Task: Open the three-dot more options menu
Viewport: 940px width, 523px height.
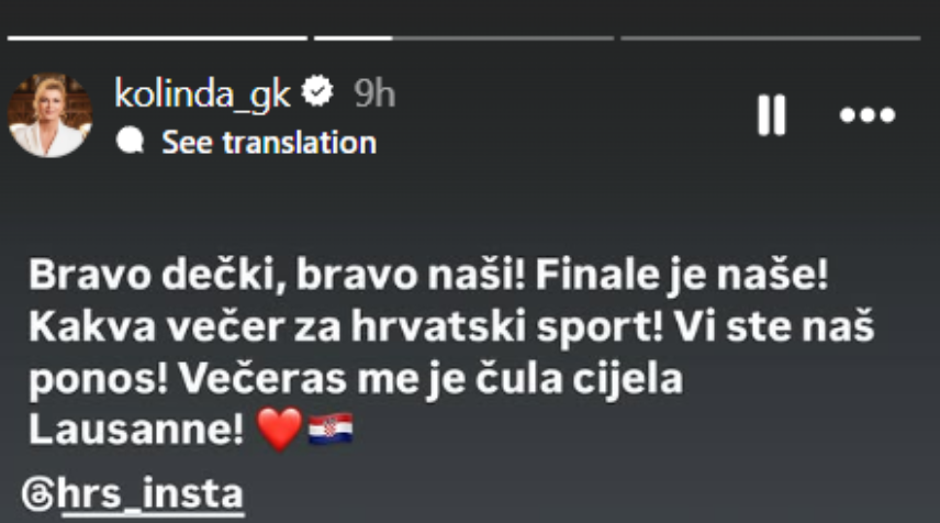Action: 867,115
